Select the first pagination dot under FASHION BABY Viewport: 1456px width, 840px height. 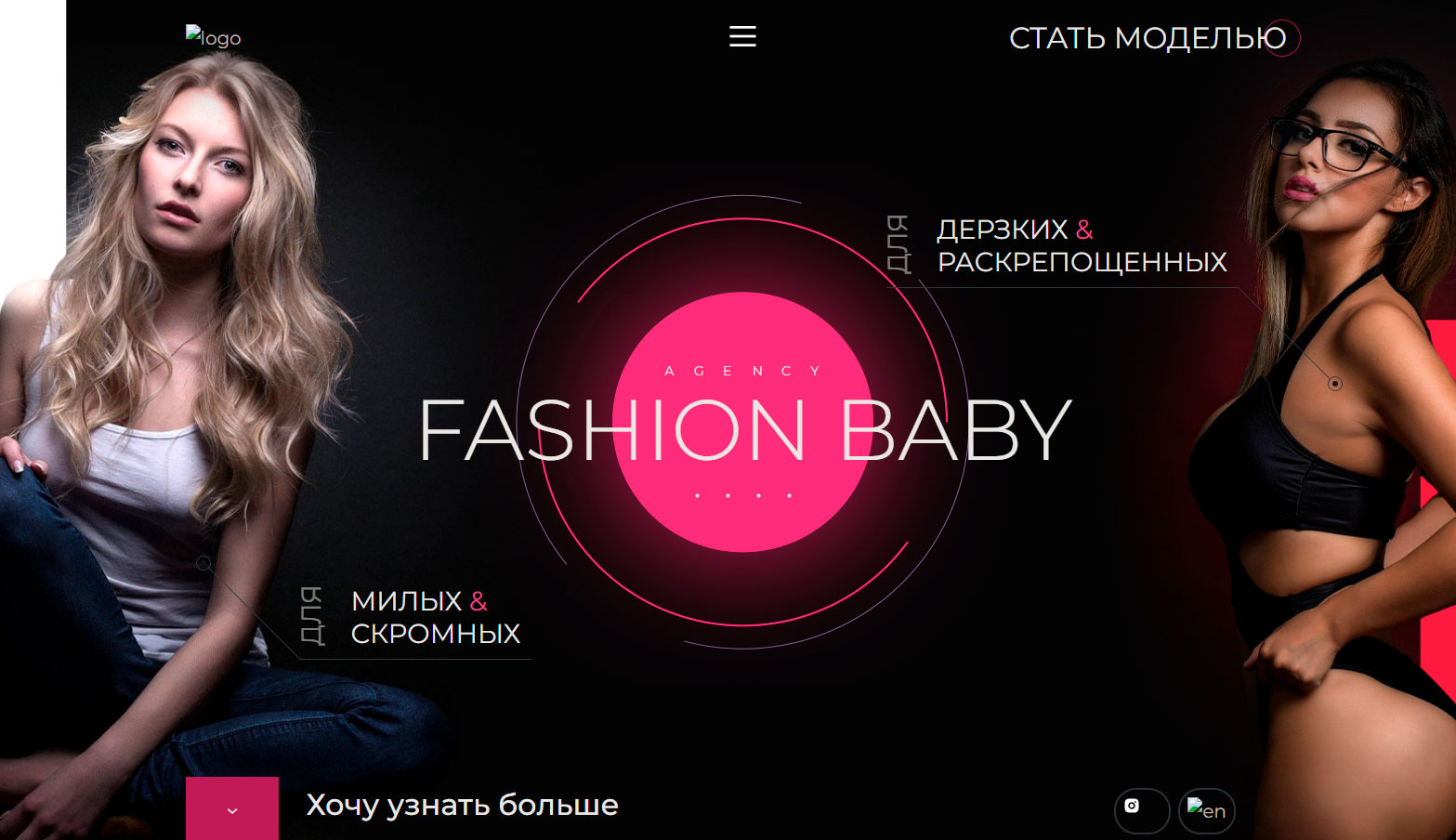[x=697, y=495]
